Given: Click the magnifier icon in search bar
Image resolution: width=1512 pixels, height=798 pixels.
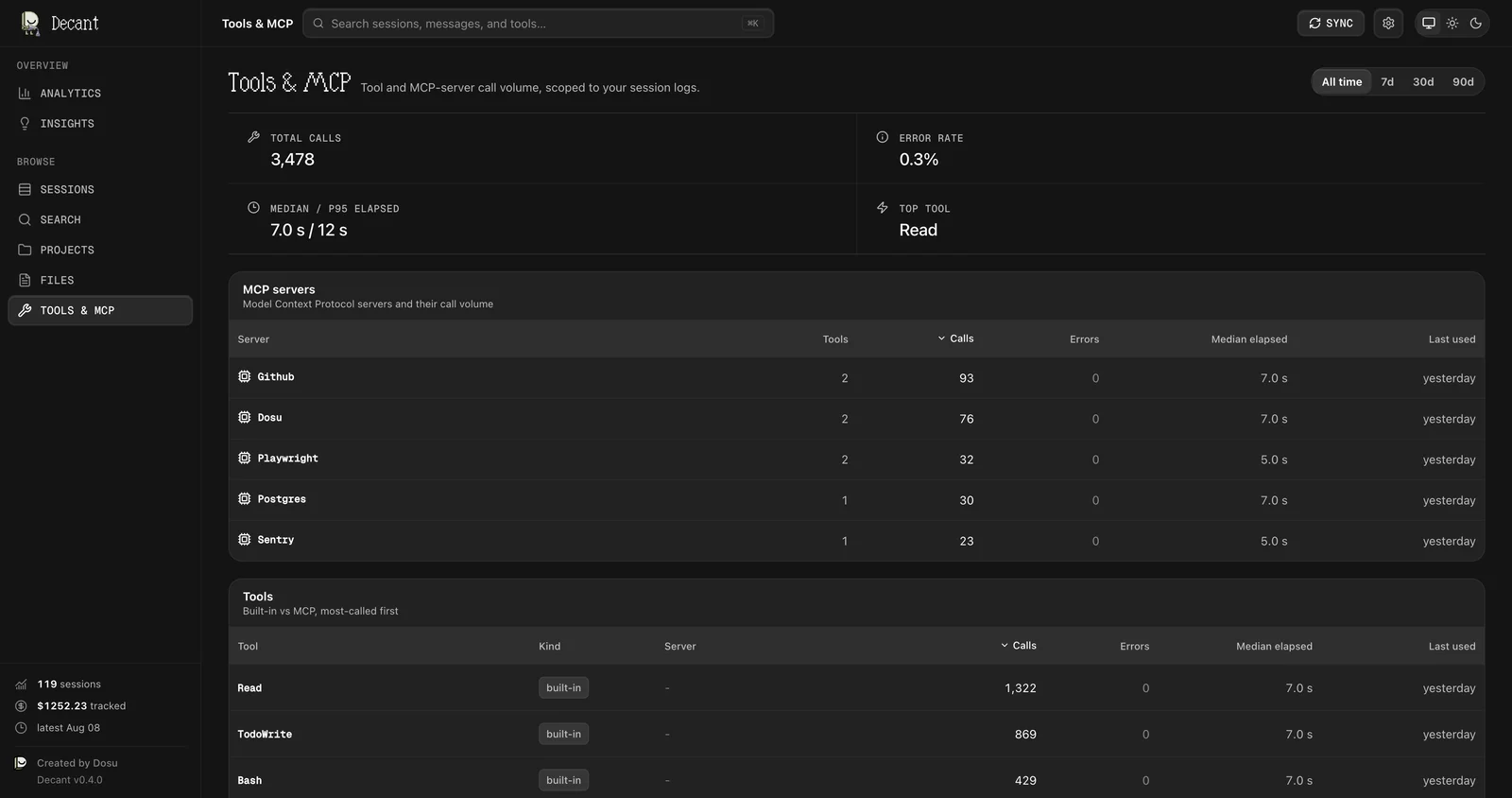Looking at the screenshot, I should pos(318,24).
